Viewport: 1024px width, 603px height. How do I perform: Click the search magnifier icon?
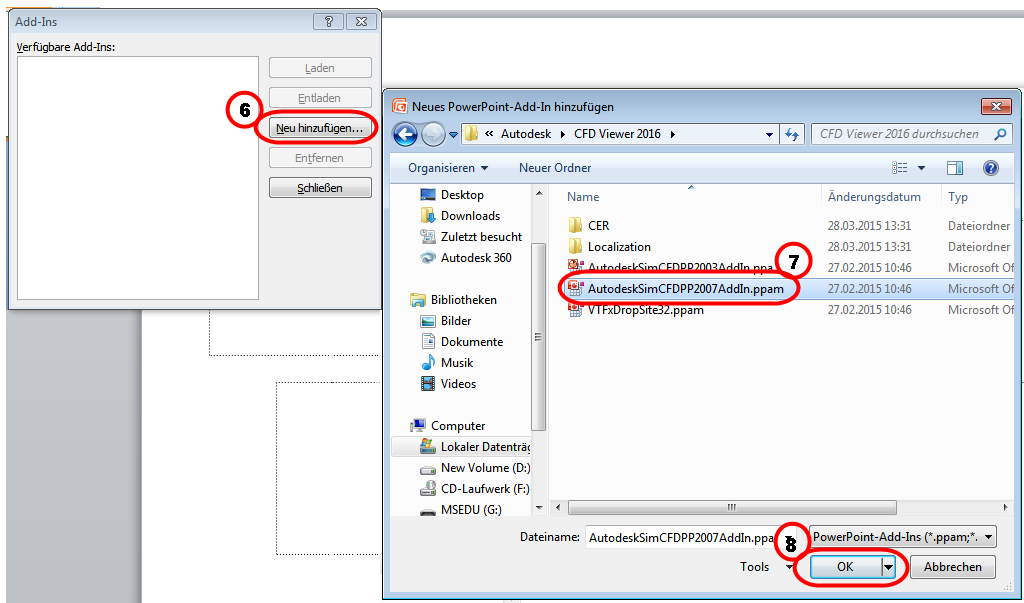coord(1000,134)
